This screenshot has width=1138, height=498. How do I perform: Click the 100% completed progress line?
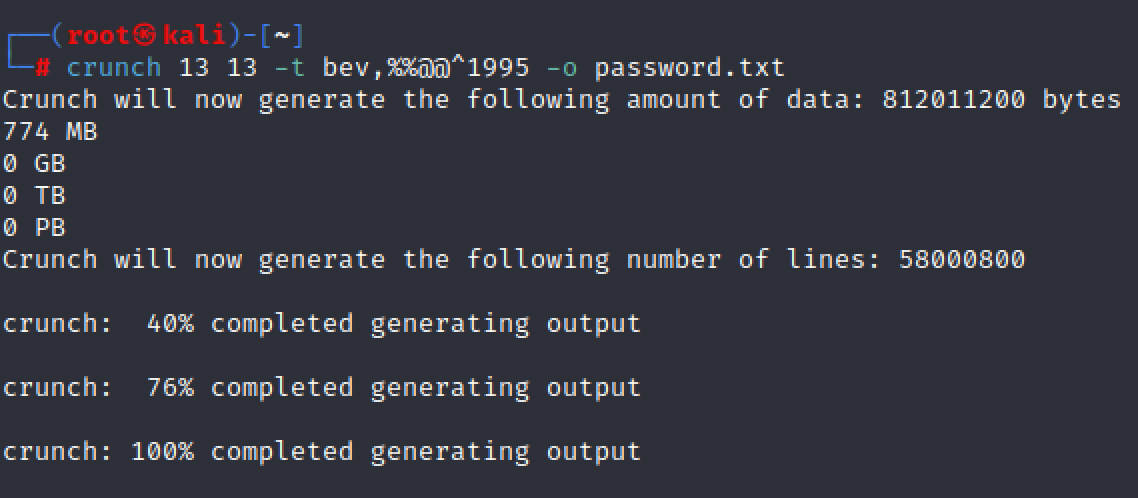pyautogui.click(x=321, y=452)
